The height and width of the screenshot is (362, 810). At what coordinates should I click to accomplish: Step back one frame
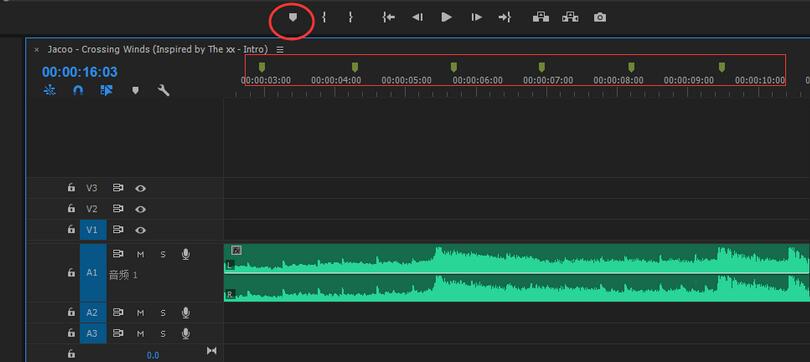click(x=417, y=18)
